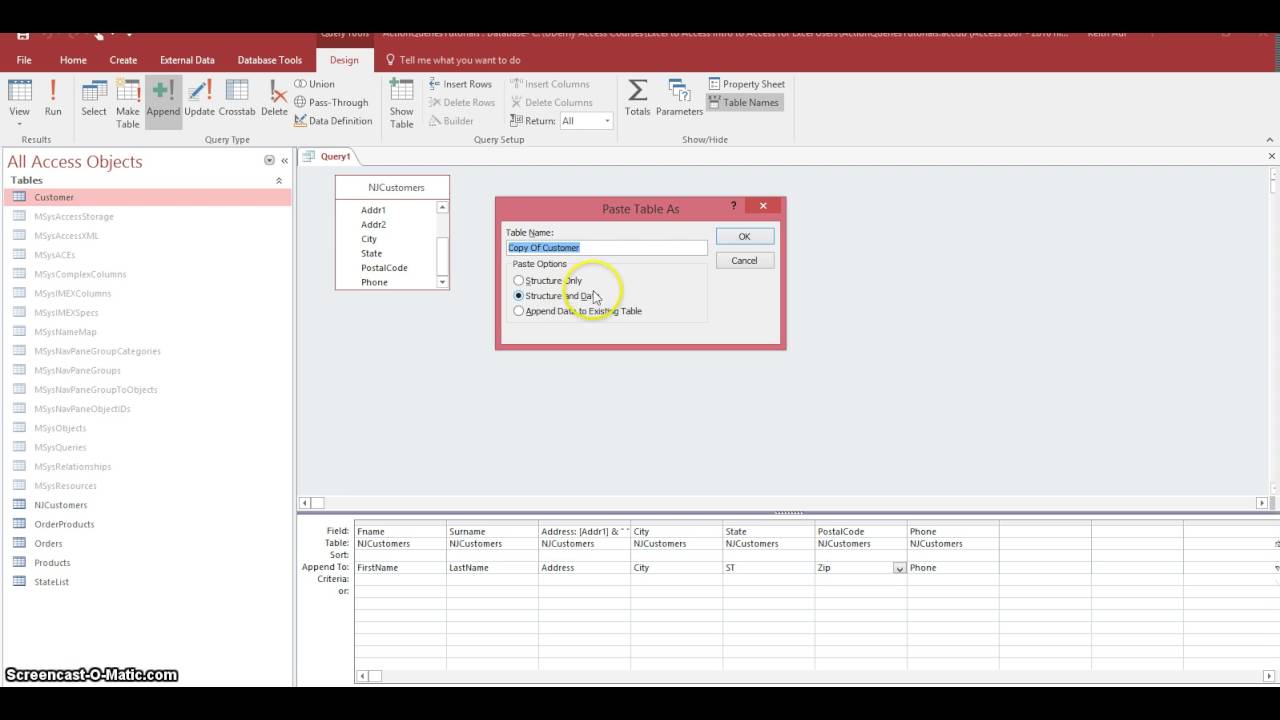
Task: Open the Zip append-to field dropdown
Action: (899, 568)
